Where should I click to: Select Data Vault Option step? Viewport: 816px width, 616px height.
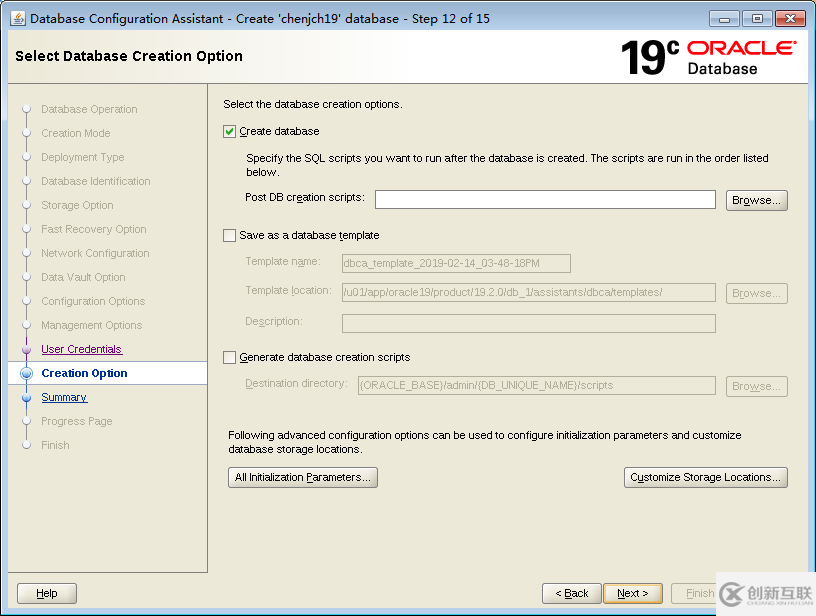[x=83, y=277]
